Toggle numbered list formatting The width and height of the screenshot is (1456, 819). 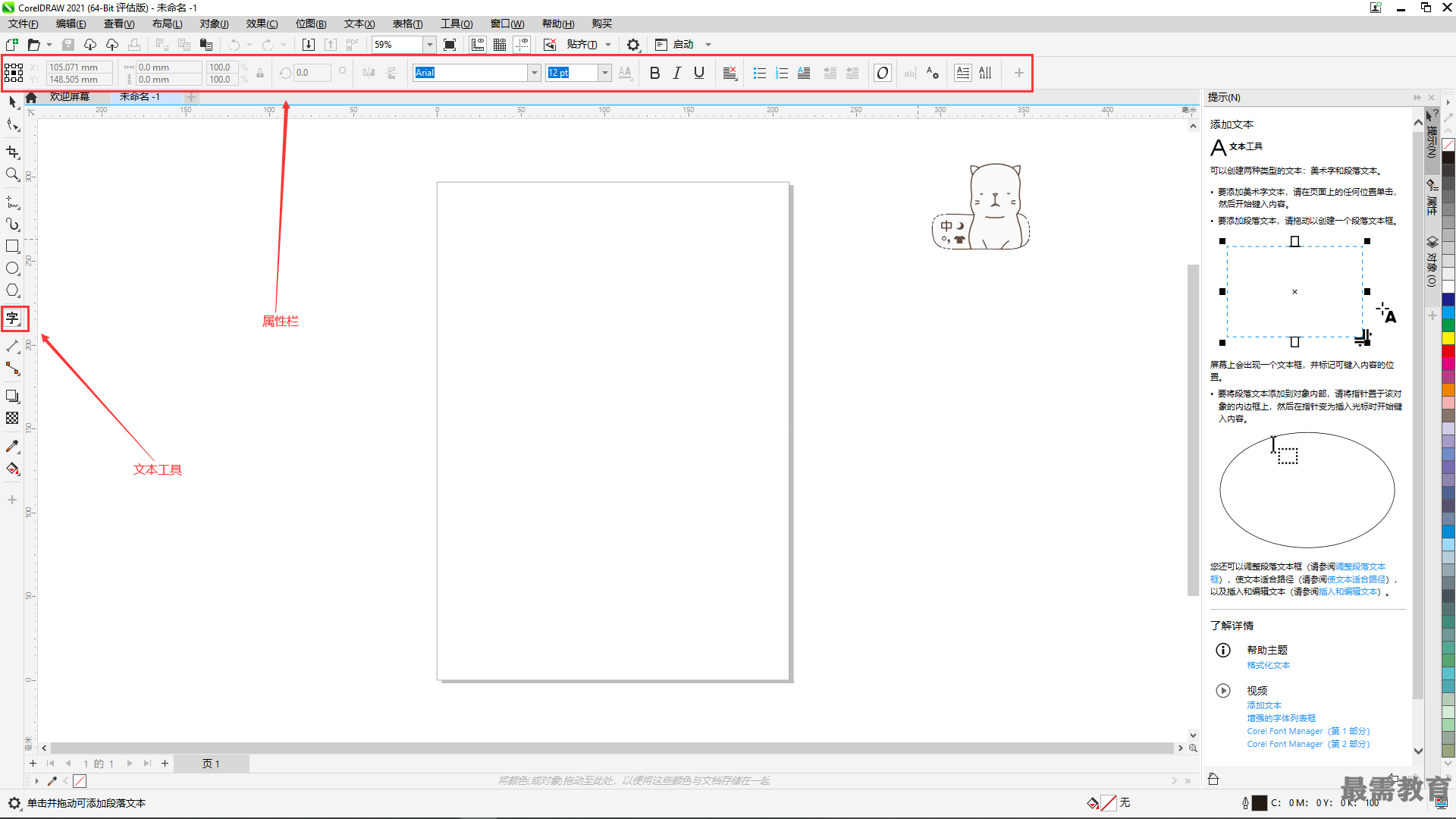782,73
